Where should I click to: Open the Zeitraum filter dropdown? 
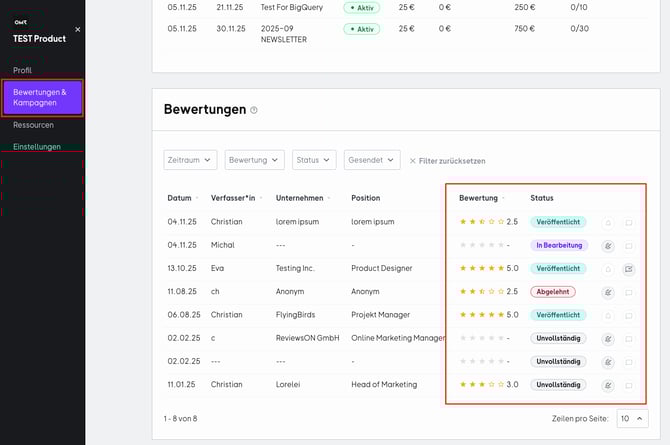tap(190, 160)
